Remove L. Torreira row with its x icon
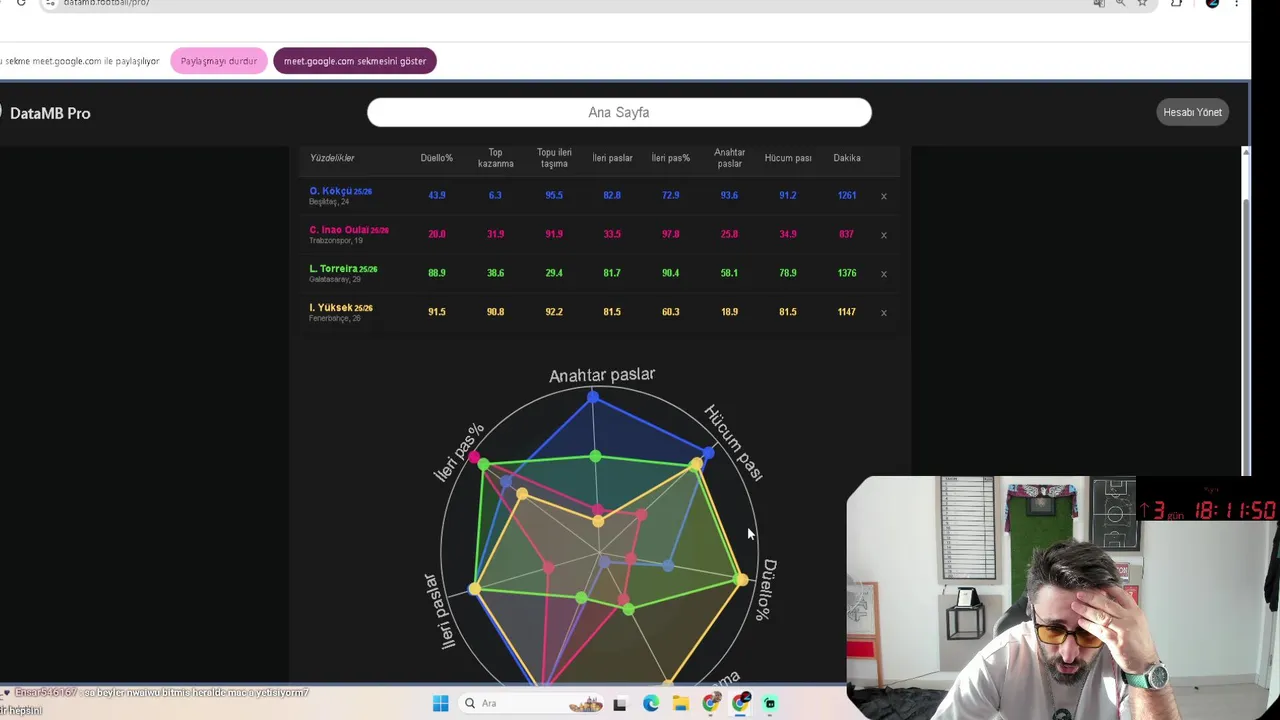1280x720 pixels. [883, 274]
